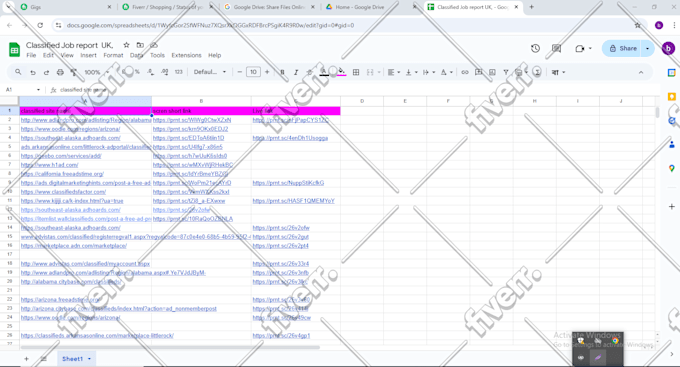Toggle strikethrough formatting
680x367 pixels.
pyautogui.click(x=309, y=72)
